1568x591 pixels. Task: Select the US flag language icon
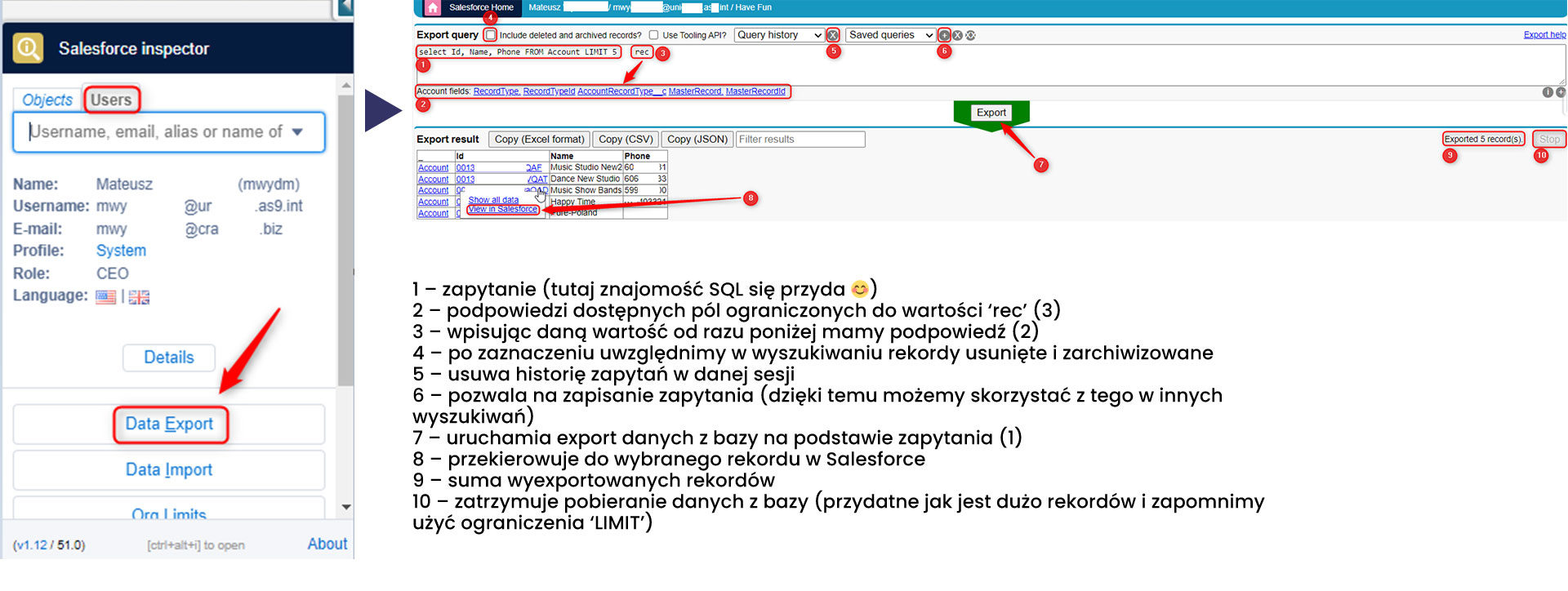coord(105,297)
